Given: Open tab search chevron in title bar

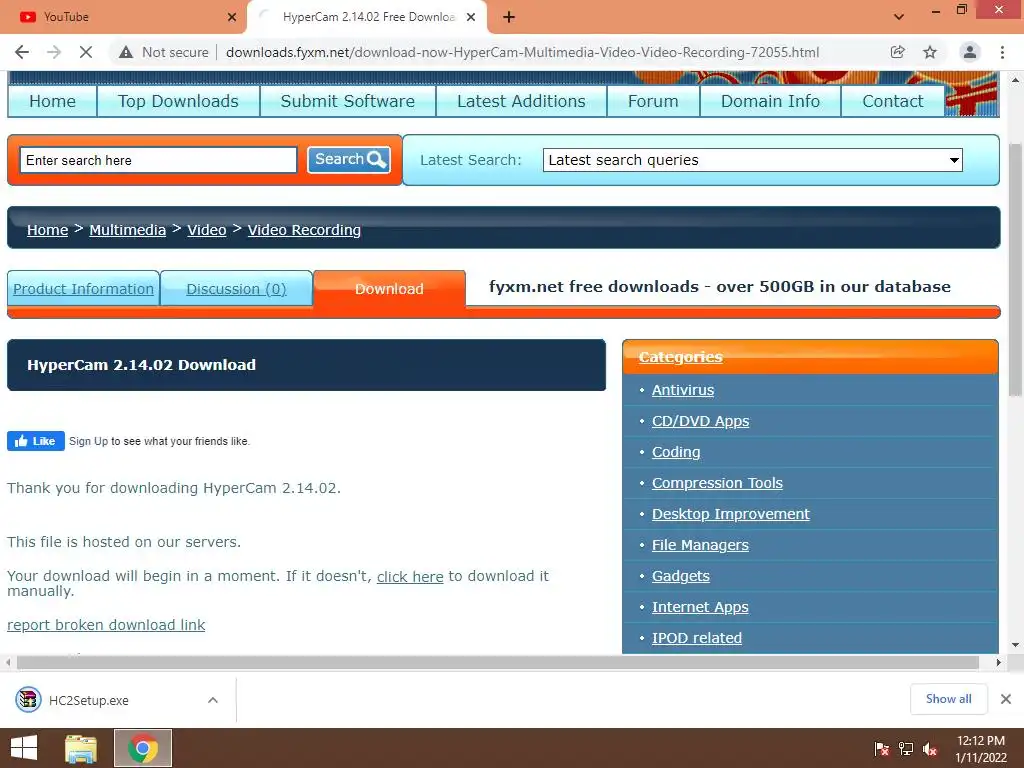Looking at the screenshot, I should [899, 17].
